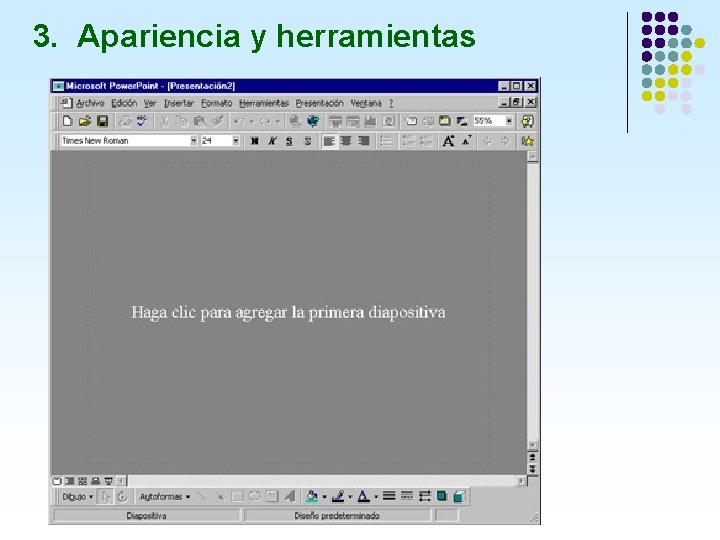Toggle Bold formatting
Screen dimensions: 720x540
(254, 141)
